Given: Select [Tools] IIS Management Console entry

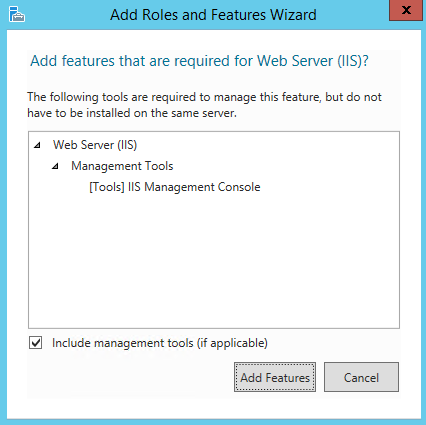Looking at the screenshot, I should coord(175,187).
